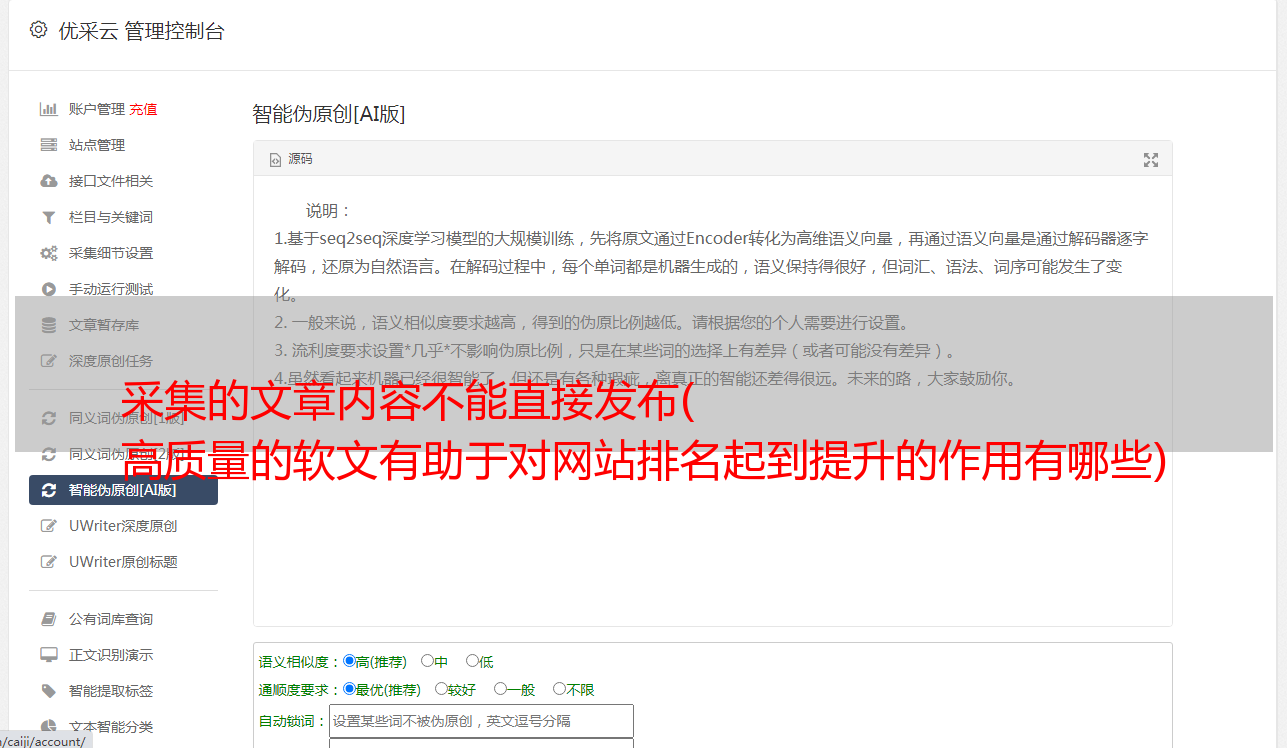
Task: Click the gears icon for 采集细节设置
Action: [48, 253]
